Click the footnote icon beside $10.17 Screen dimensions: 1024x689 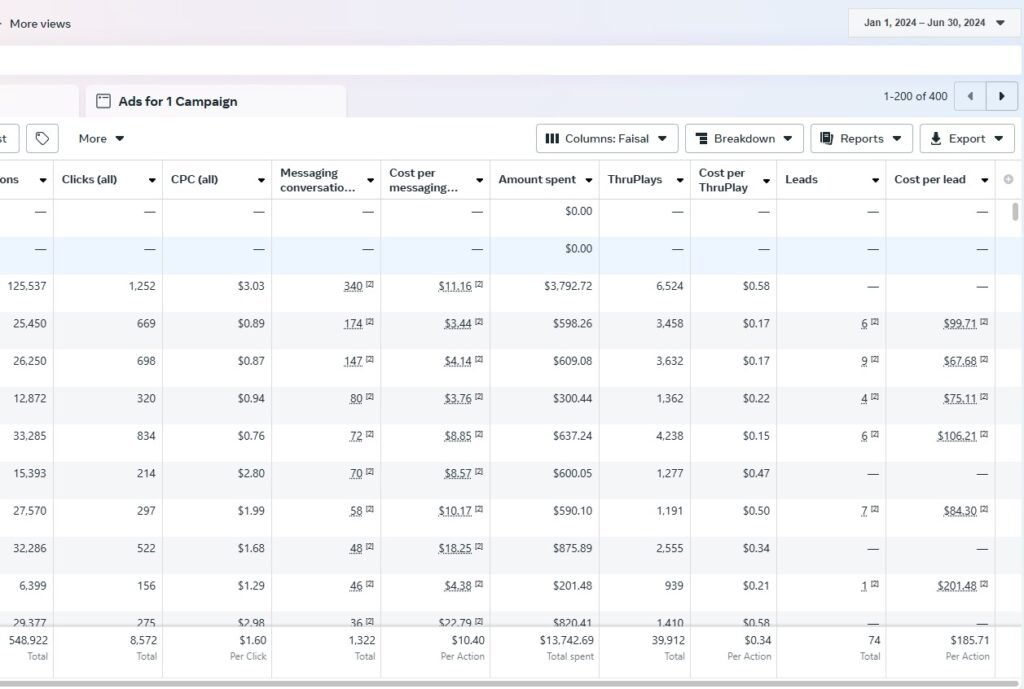(479, 509)
